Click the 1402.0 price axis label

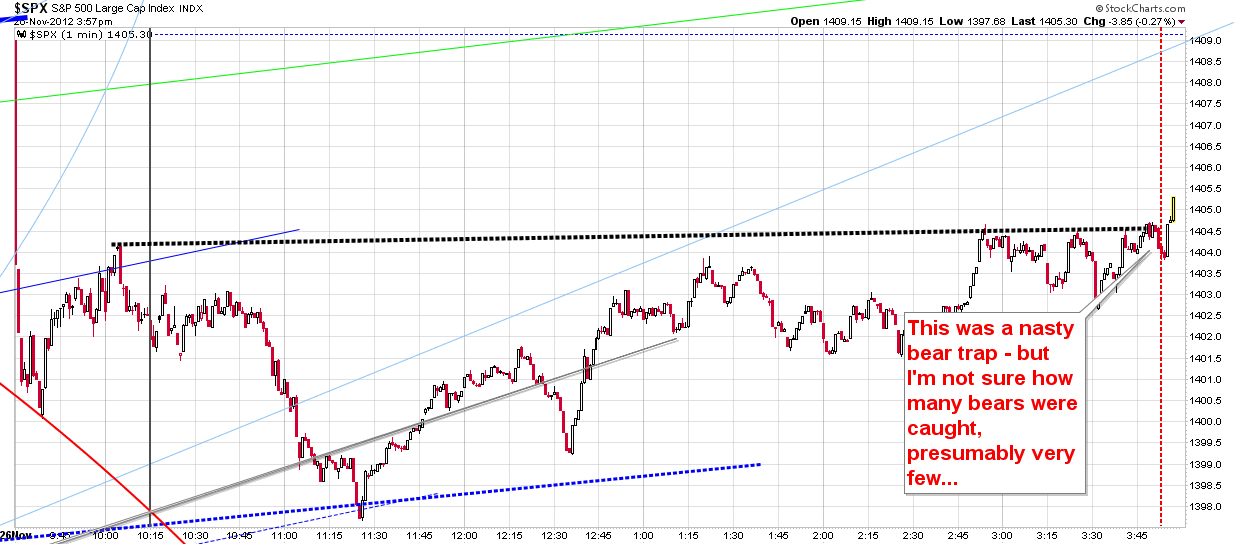(x=1204, y=337)
